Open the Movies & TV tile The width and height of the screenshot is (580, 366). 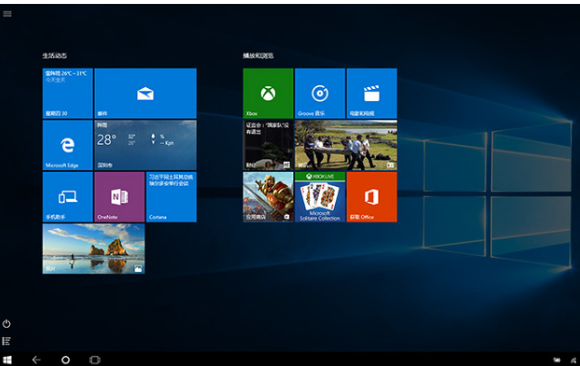[x=372, y=93]
